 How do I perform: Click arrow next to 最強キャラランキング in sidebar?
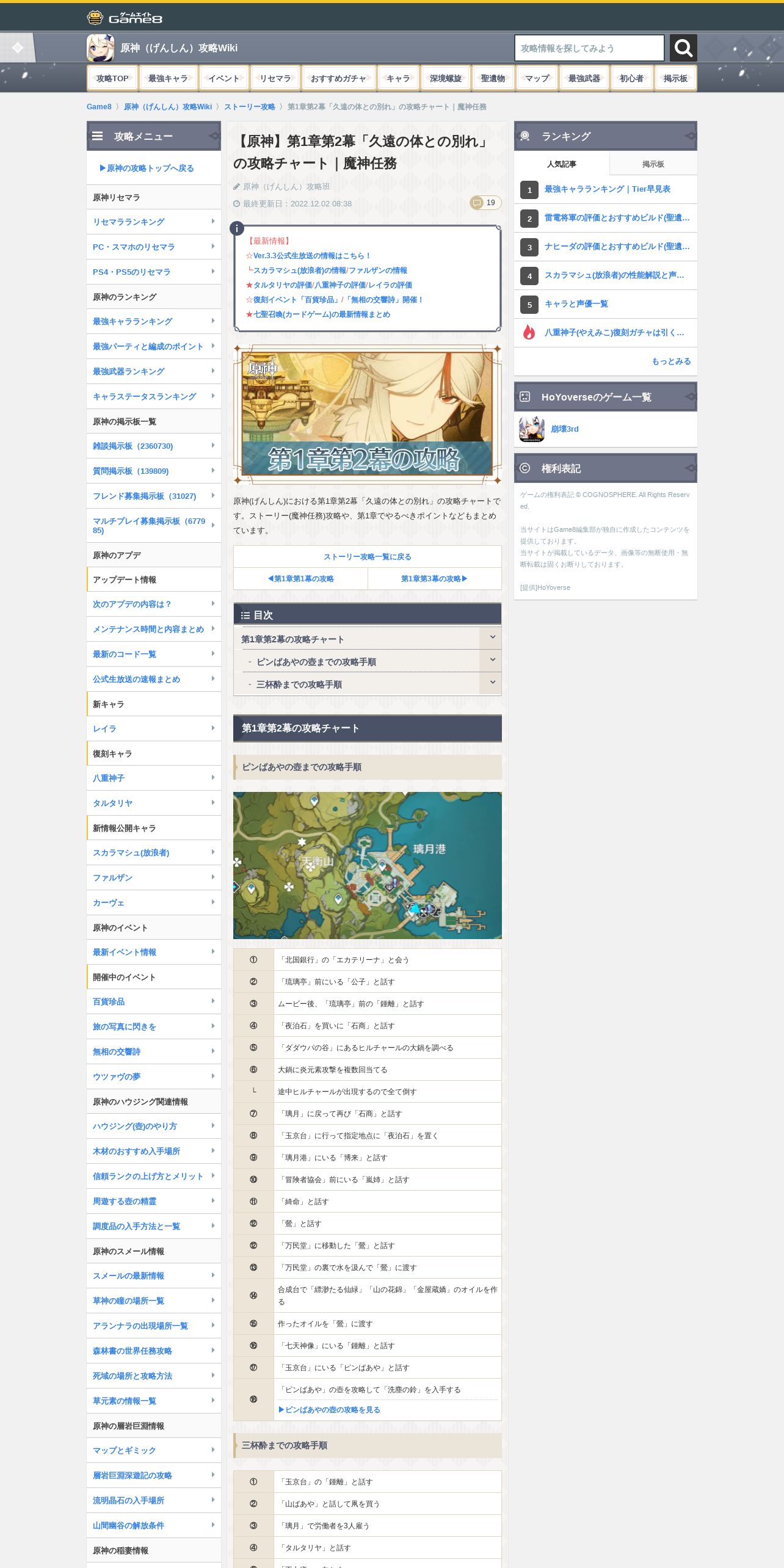click(212, 321)
